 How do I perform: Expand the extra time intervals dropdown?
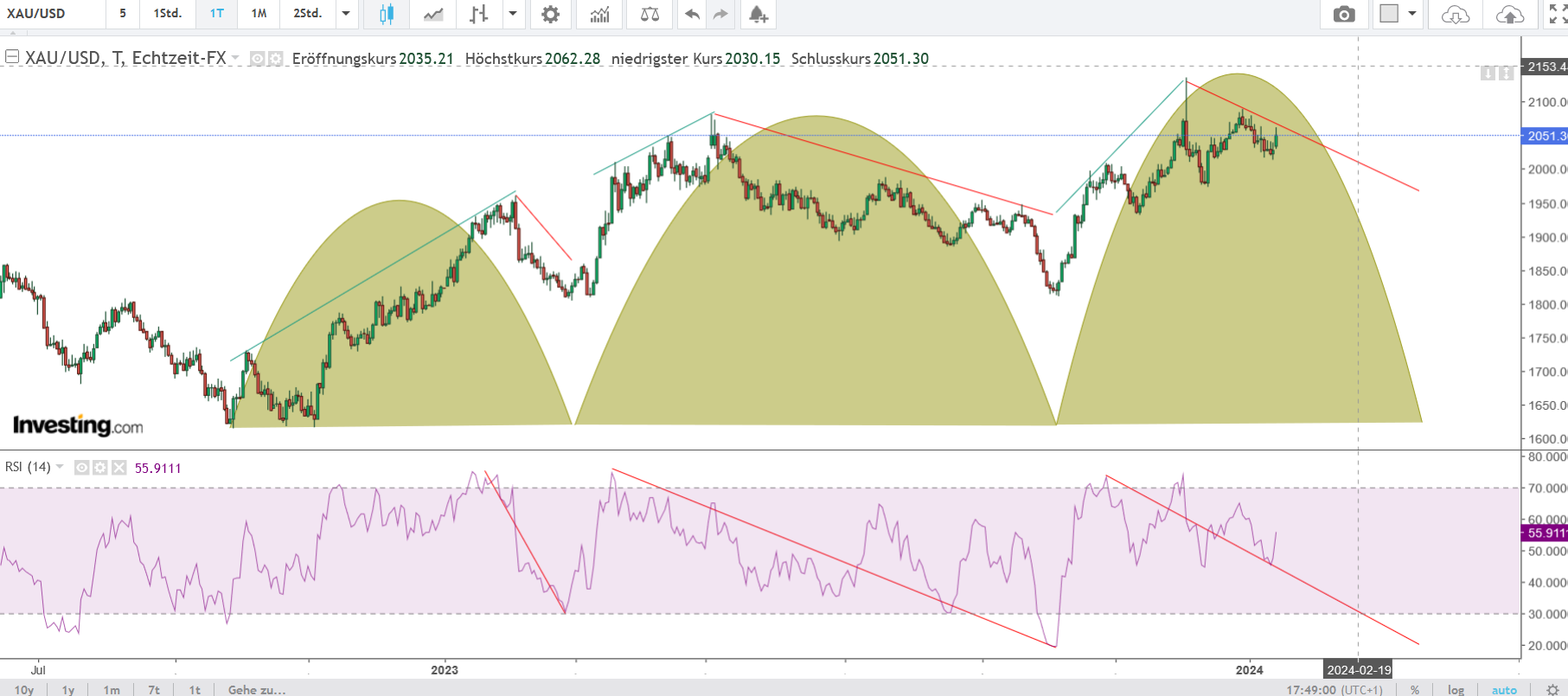346,14
